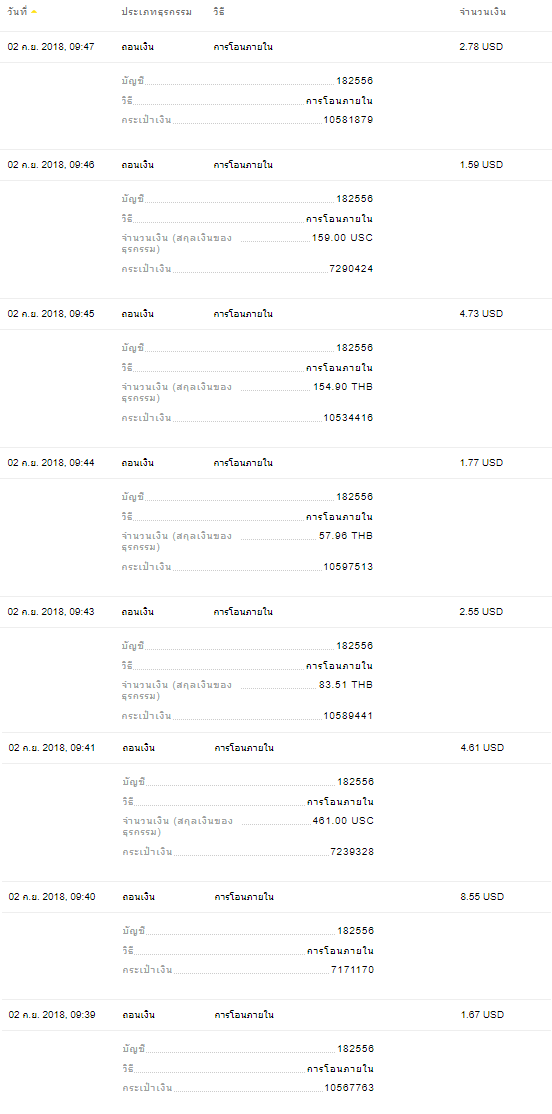Click the วิธี column header
This screenshot has height=1114, width=552.
[220, 12]
